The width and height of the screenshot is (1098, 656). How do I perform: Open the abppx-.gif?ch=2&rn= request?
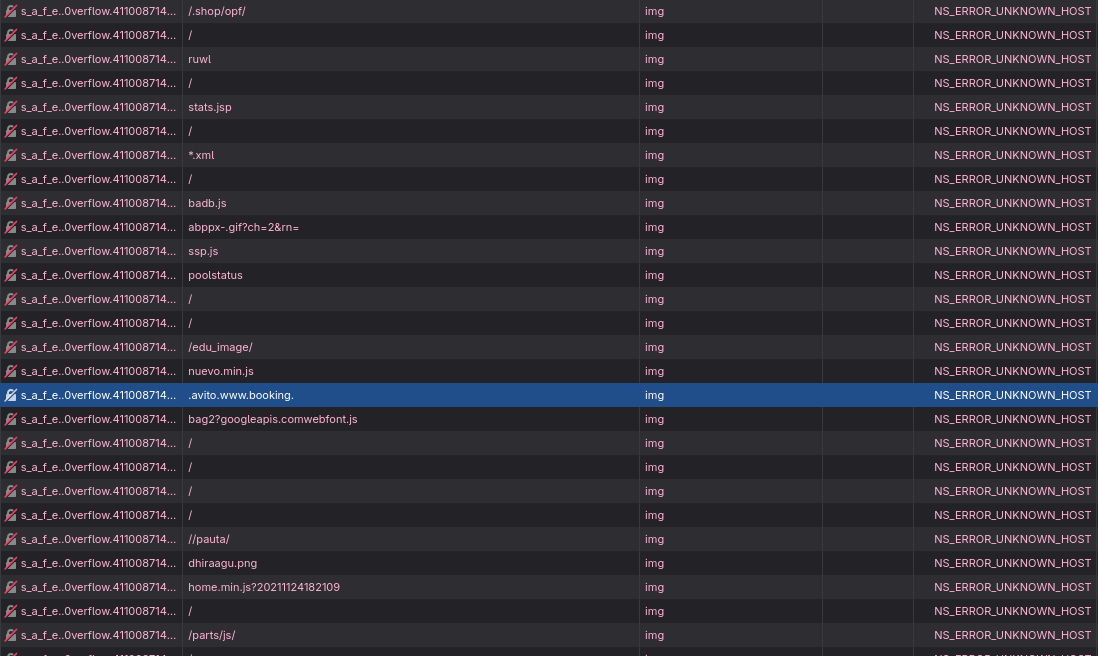pos(243,227)
